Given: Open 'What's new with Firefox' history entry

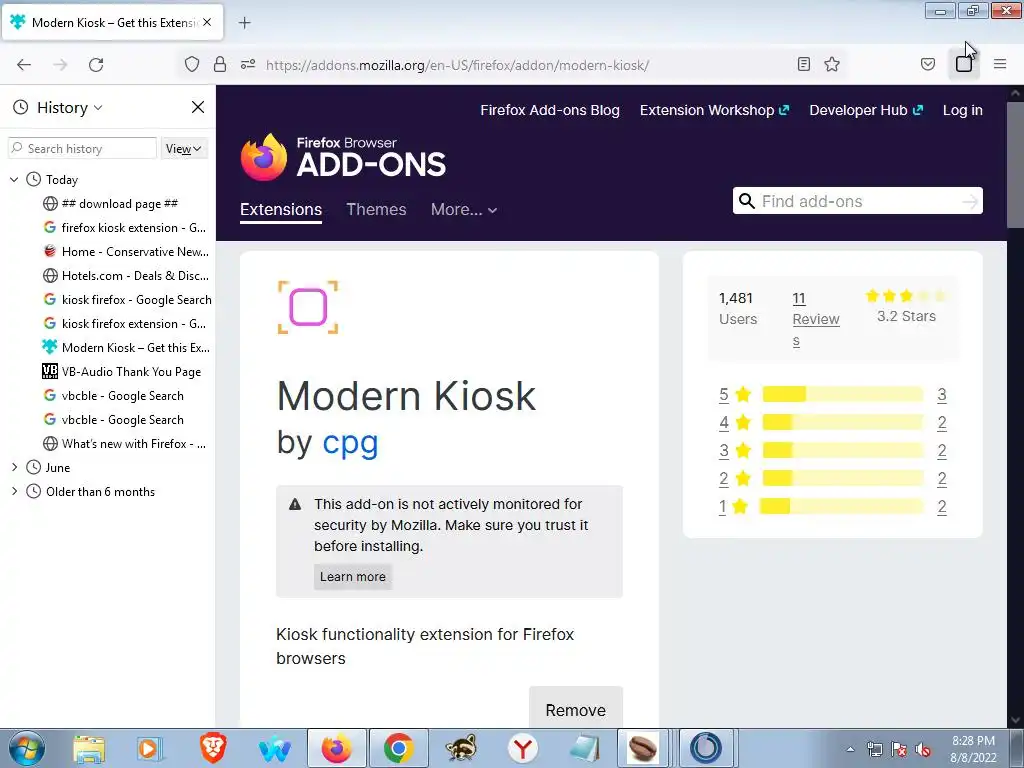Looking at the screenshot, I should coord(125,443).
